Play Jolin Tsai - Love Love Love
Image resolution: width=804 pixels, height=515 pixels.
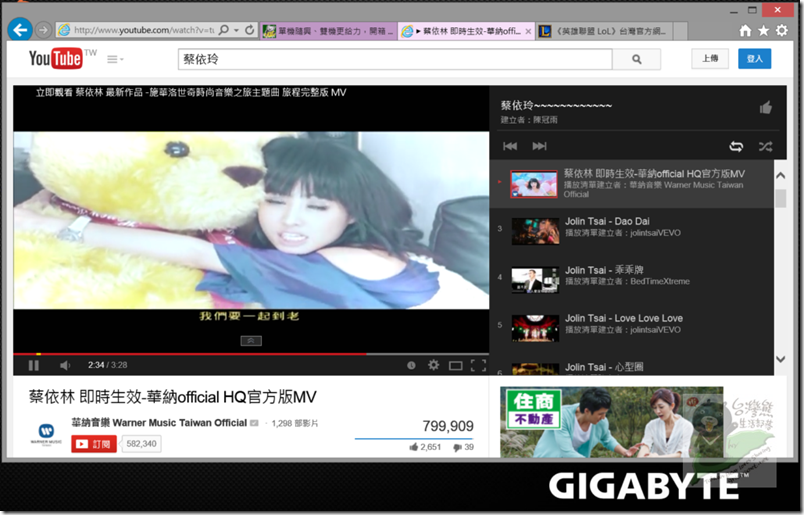624,318
